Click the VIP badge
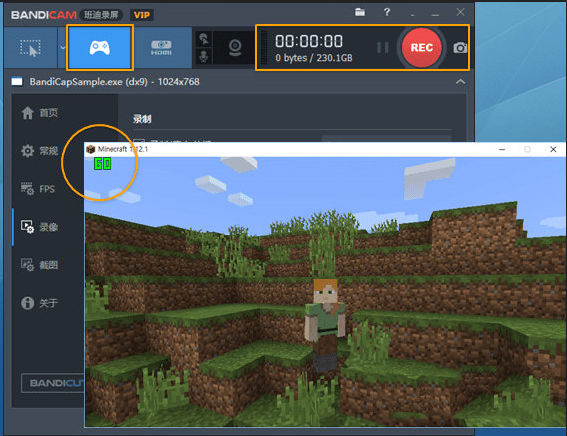 click(x=142, y=15)
